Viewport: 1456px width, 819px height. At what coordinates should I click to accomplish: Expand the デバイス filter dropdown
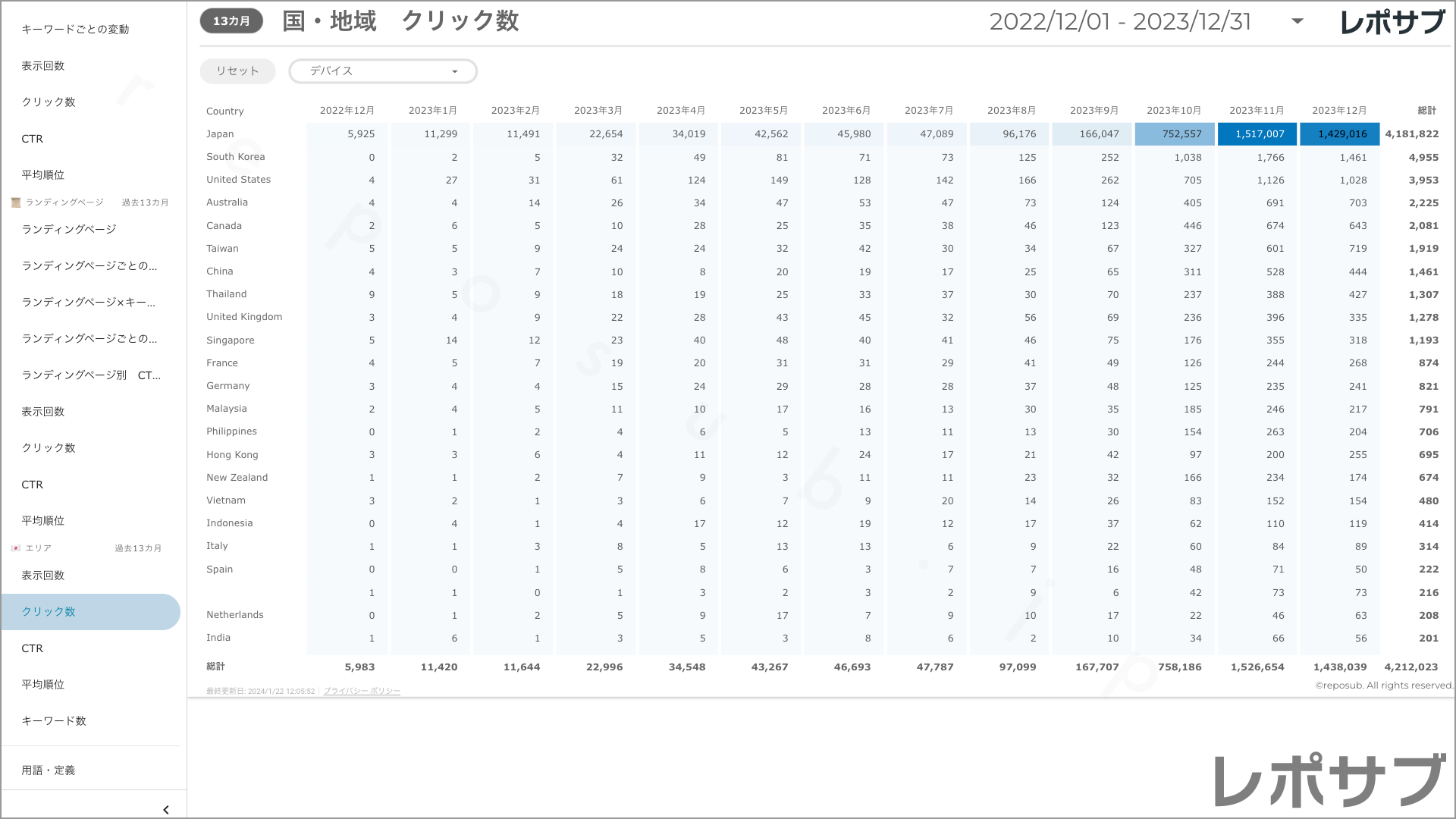point(382,71)
